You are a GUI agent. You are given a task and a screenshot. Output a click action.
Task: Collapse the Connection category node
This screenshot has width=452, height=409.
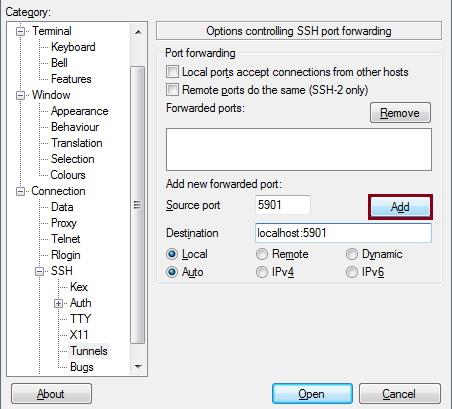tap(21, 191)
